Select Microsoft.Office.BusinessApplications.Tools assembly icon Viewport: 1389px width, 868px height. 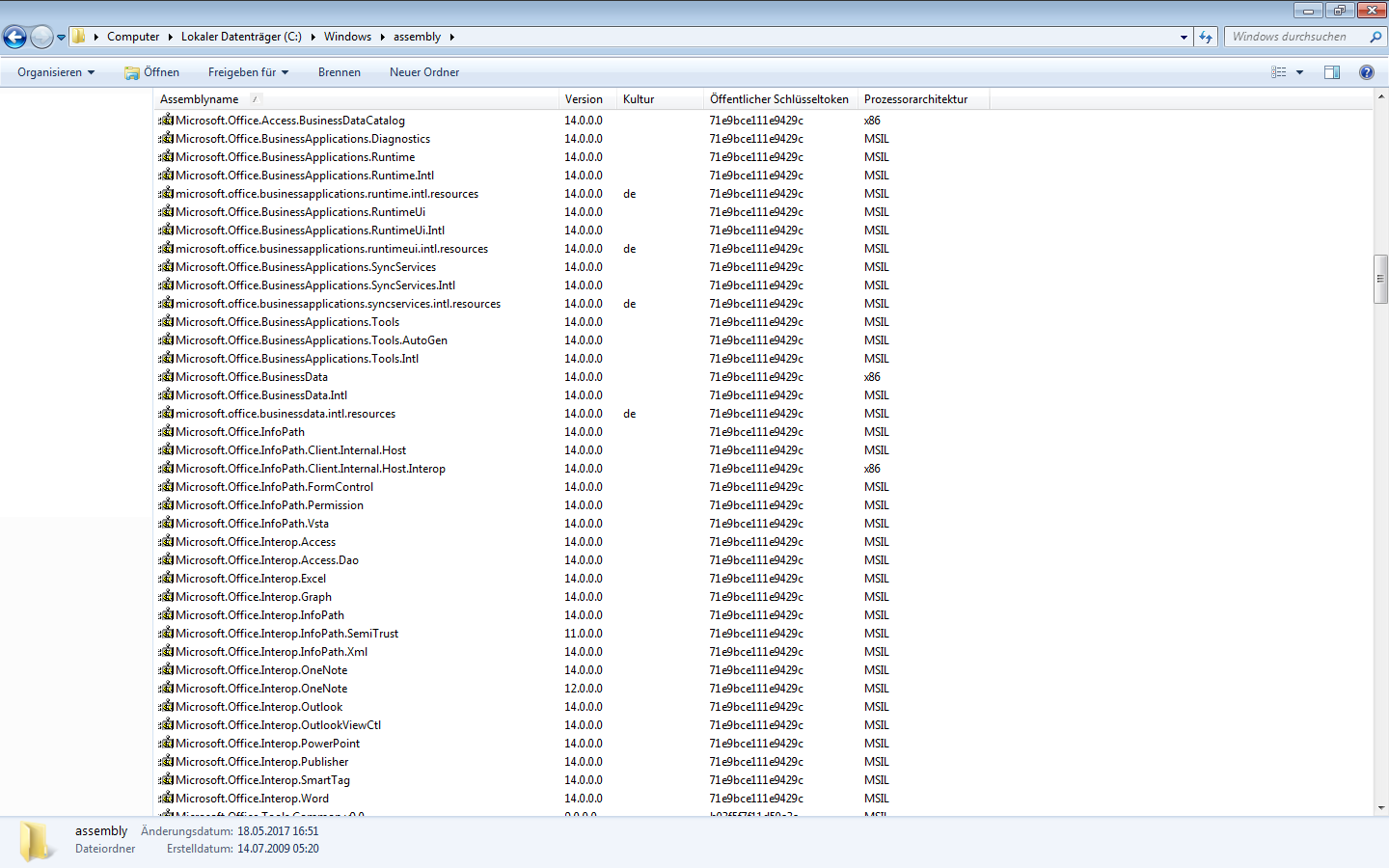[166, 321]
